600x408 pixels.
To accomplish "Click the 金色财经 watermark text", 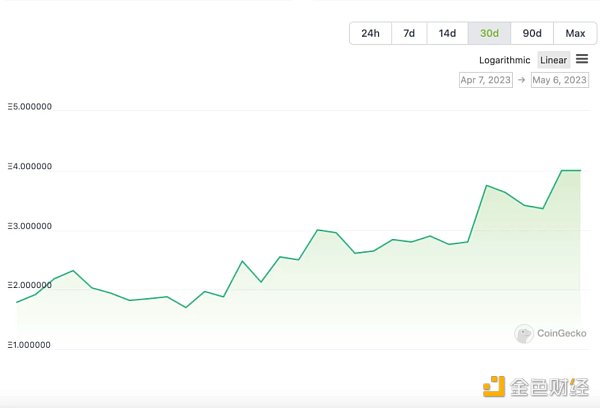I will pyautogui.click(x=548, y=387).
